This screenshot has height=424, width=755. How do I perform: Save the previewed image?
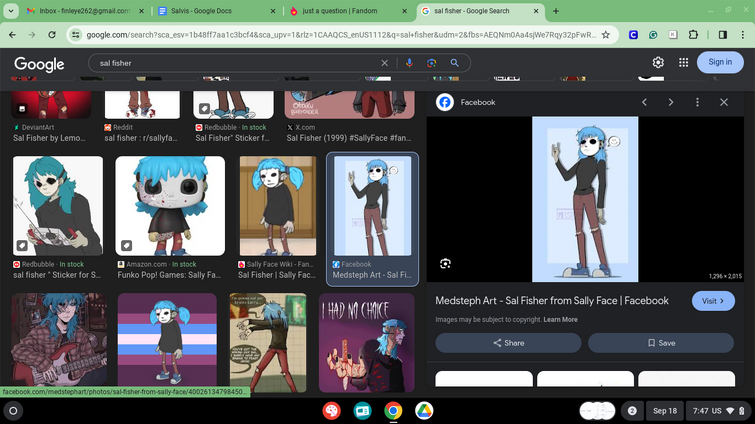(x=661, y=343)
